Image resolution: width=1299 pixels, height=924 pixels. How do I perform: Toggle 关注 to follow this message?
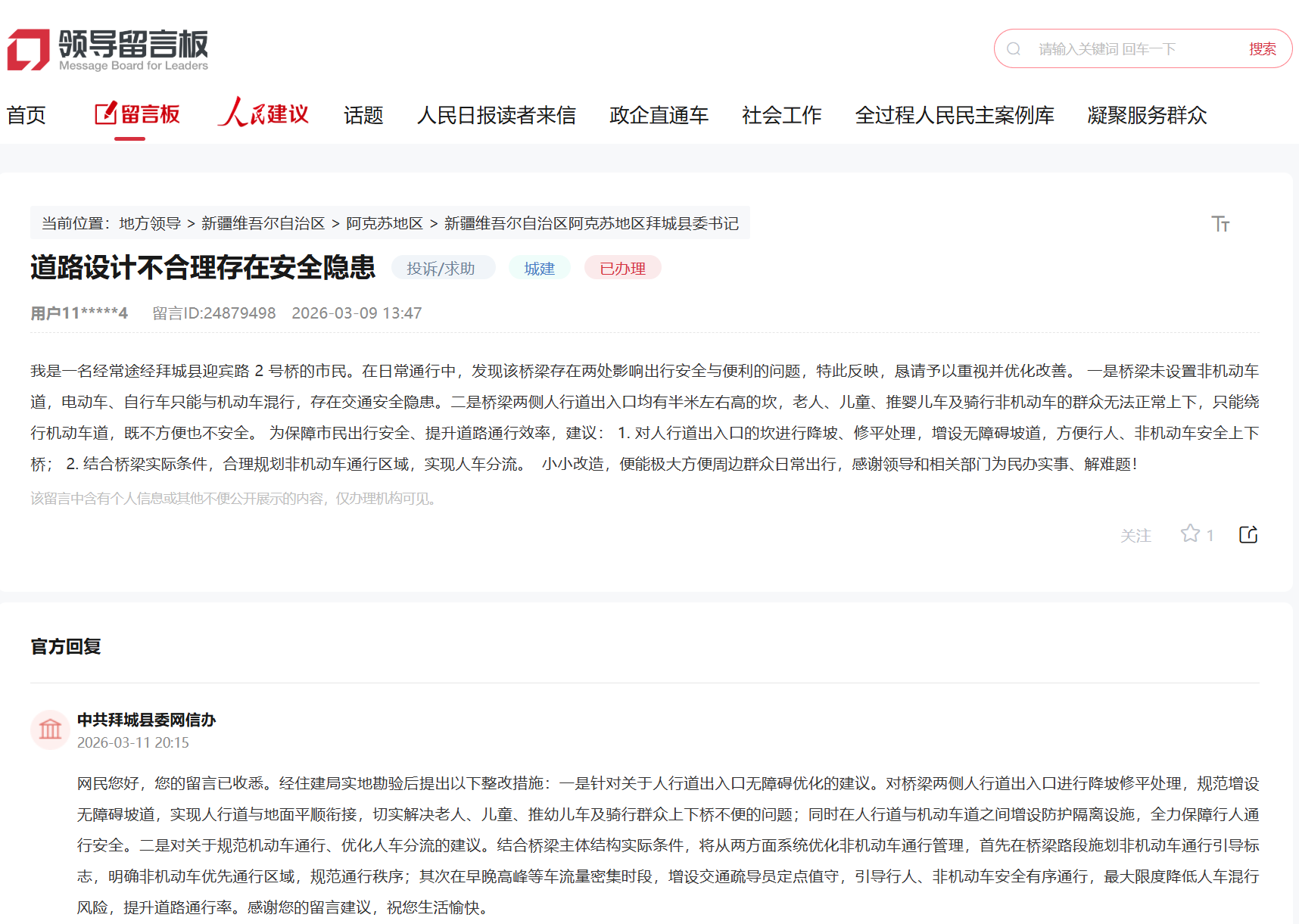pos(1135,536)
